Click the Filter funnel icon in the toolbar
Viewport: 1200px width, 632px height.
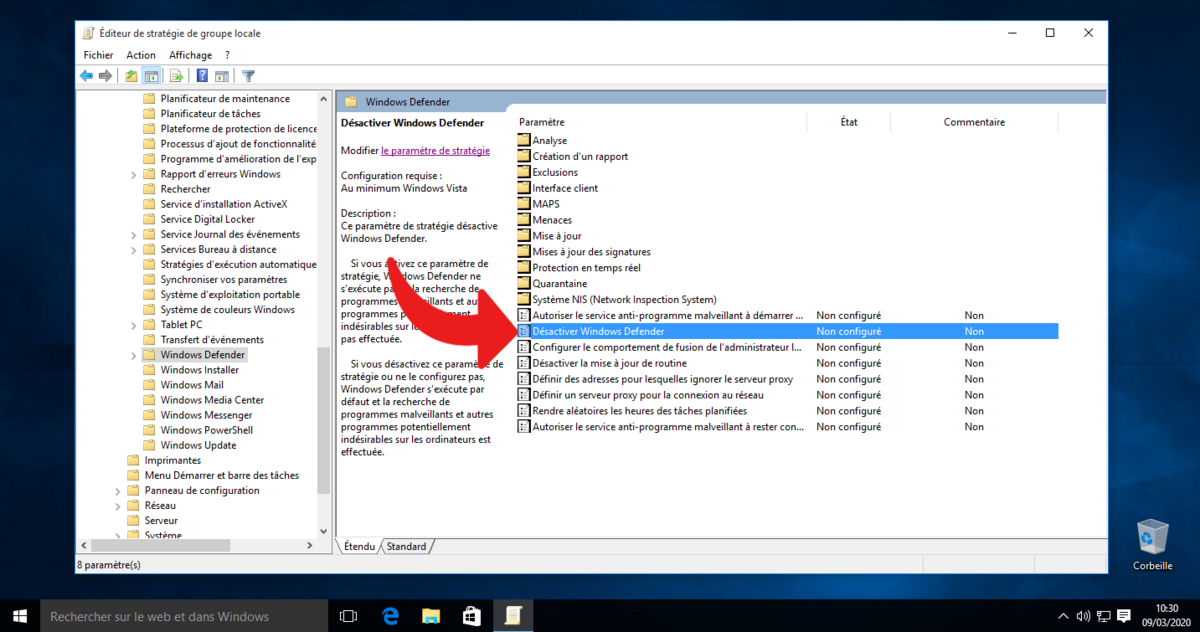point(249,76)
